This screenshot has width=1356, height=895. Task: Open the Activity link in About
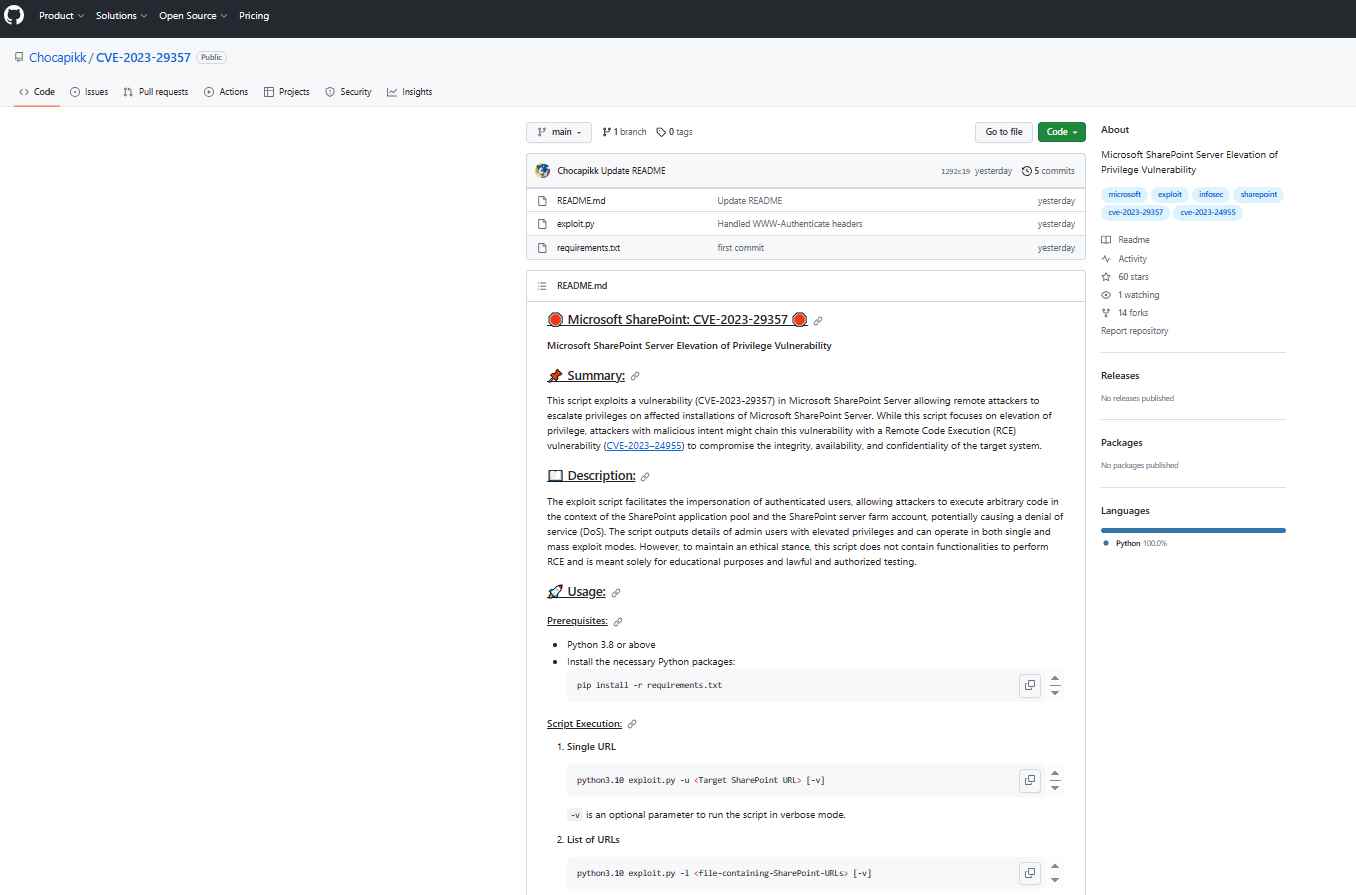(x=1124, y=259)
